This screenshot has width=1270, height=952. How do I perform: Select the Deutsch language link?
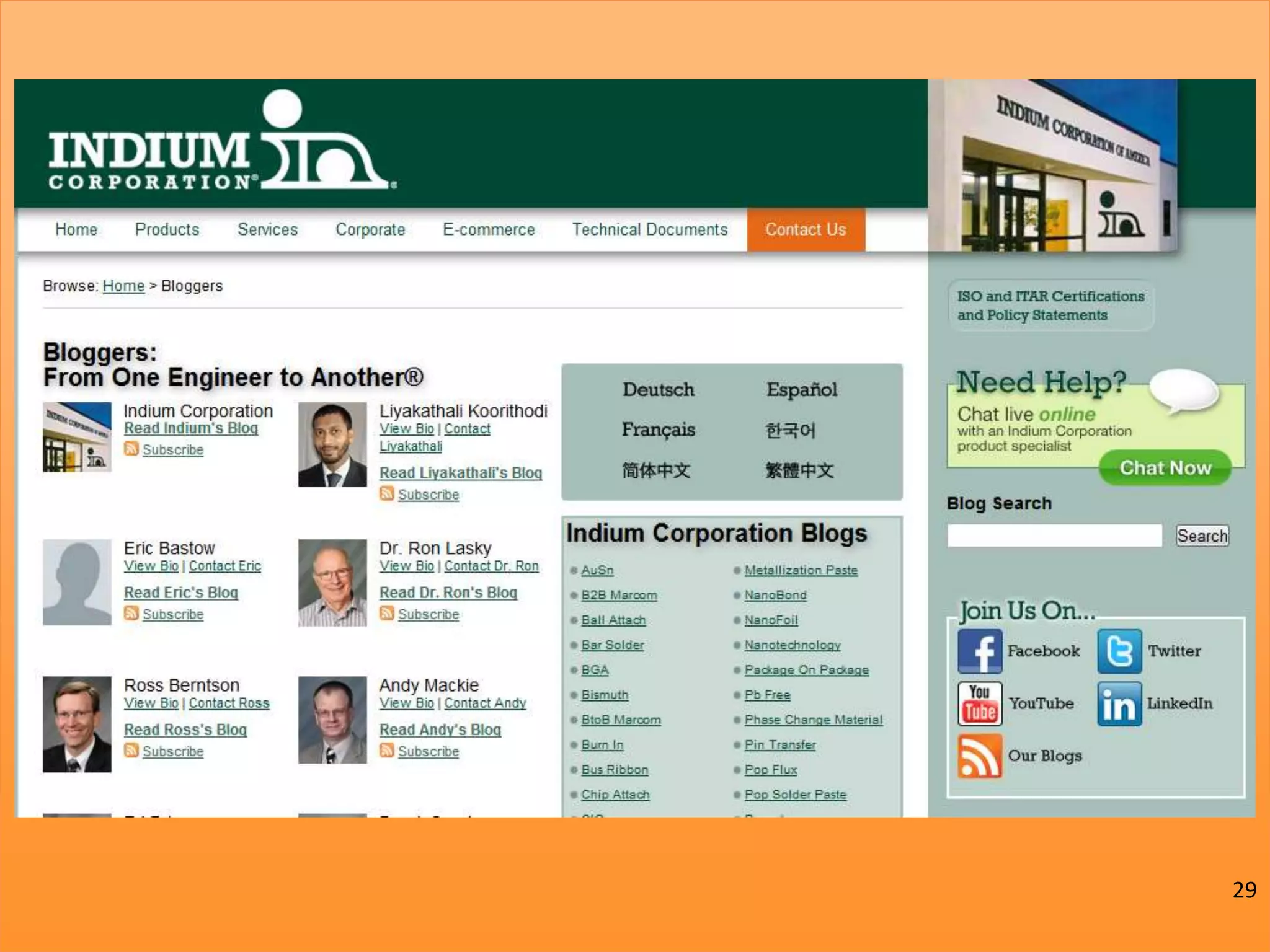tap(658, 390)
